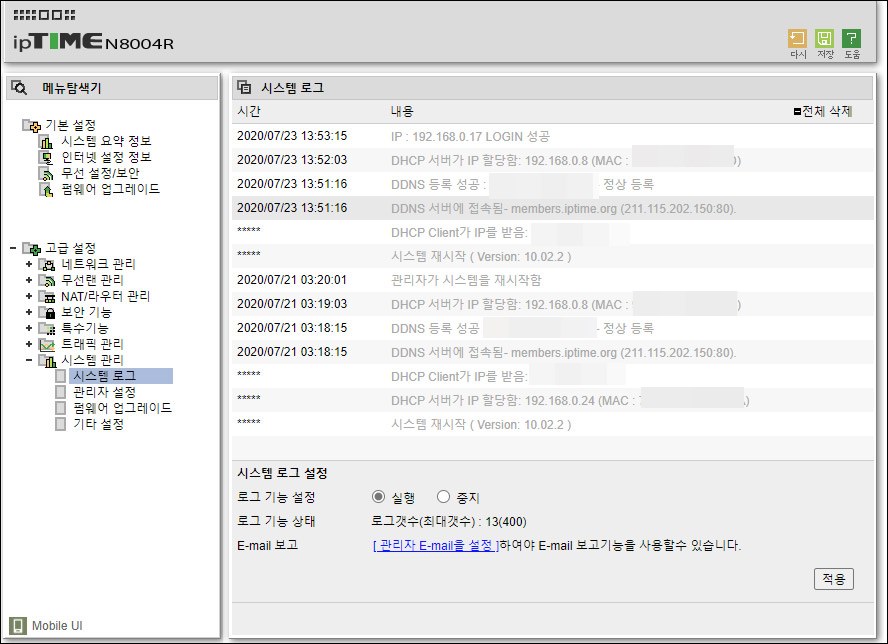Open help via the 도움 icon
The width and height of the screenshot is (888, 644).
pos(851,39)
